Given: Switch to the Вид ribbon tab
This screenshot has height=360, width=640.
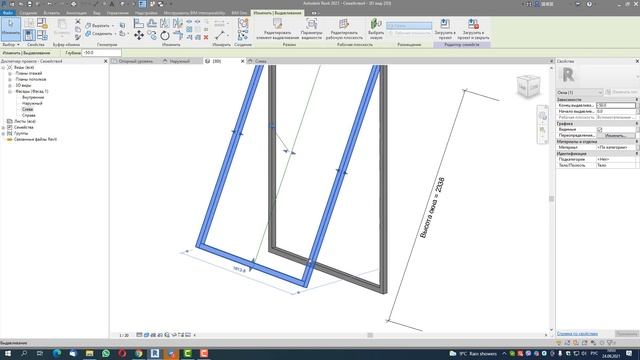Looking at the screenshot, I should pos(96,13).
